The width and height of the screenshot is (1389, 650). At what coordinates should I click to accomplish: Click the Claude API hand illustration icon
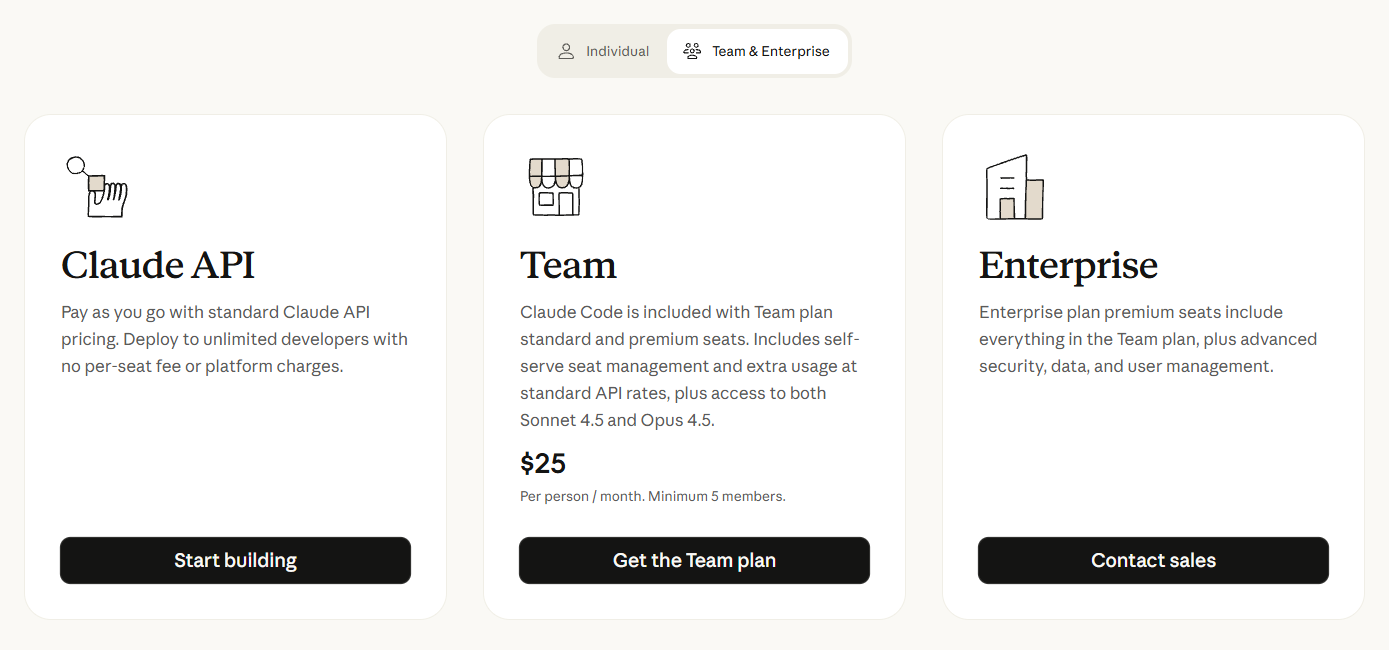click(97, 187)
